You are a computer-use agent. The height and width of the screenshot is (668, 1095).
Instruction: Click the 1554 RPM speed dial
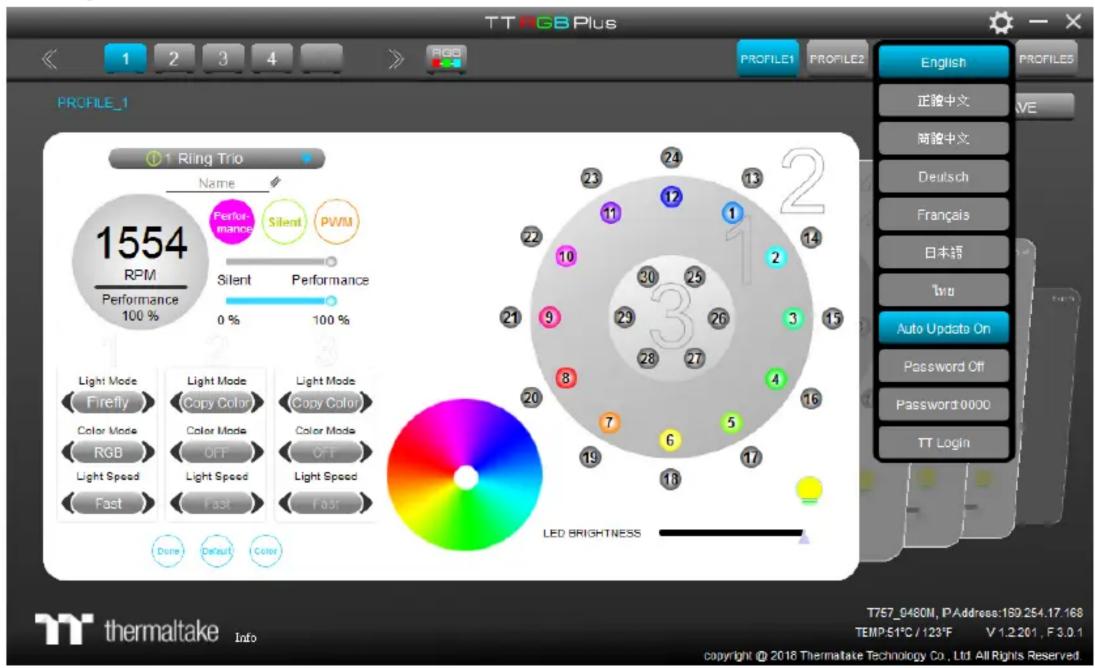(140, 262)
